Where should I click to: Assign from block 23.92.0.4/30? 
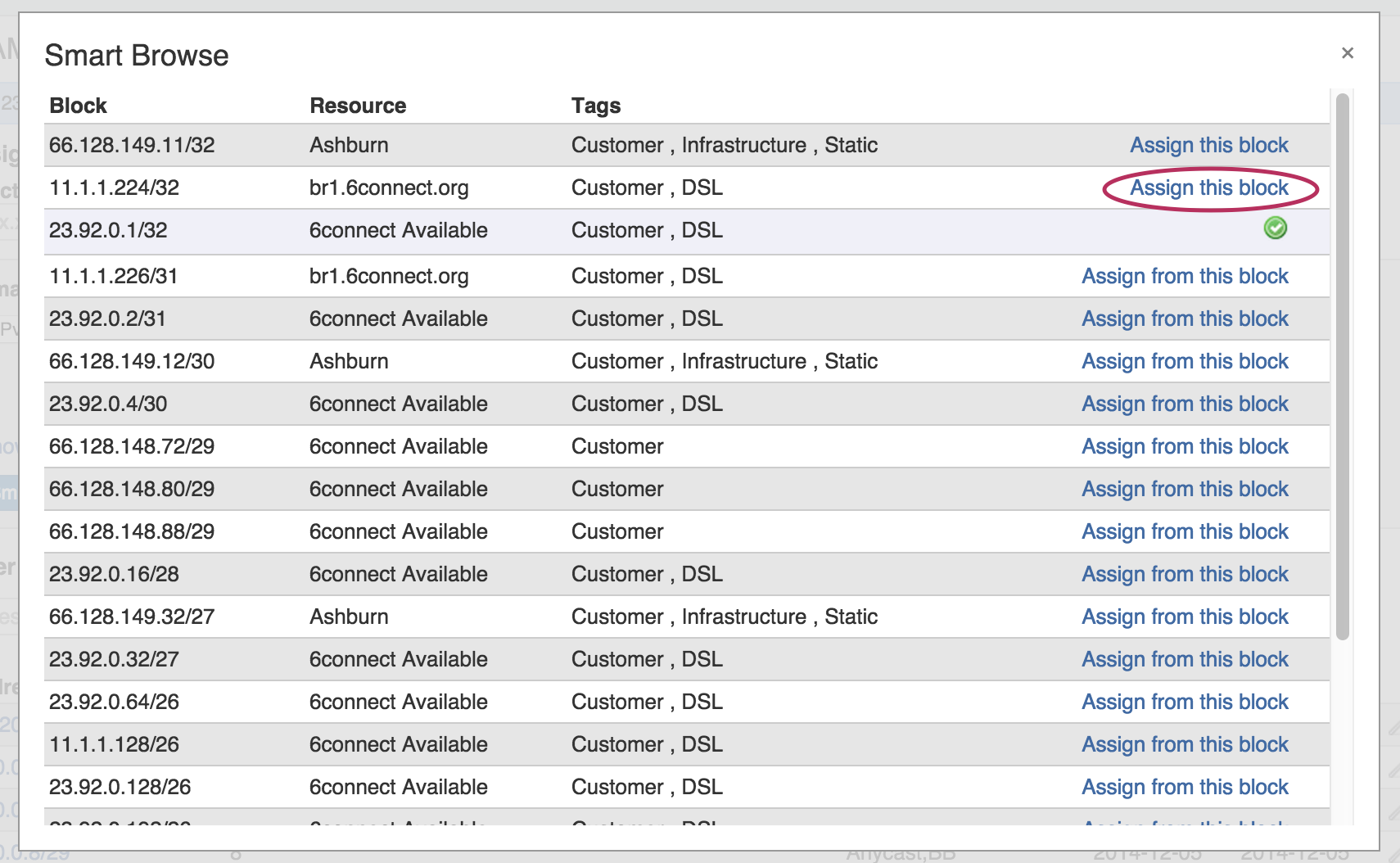pyautogui.click(x=1184, y=404)
